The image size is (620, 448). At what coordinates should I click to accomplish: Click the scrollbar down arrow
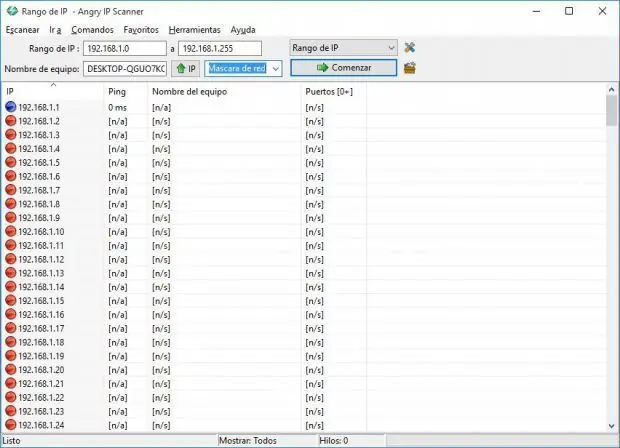point(612,426)
